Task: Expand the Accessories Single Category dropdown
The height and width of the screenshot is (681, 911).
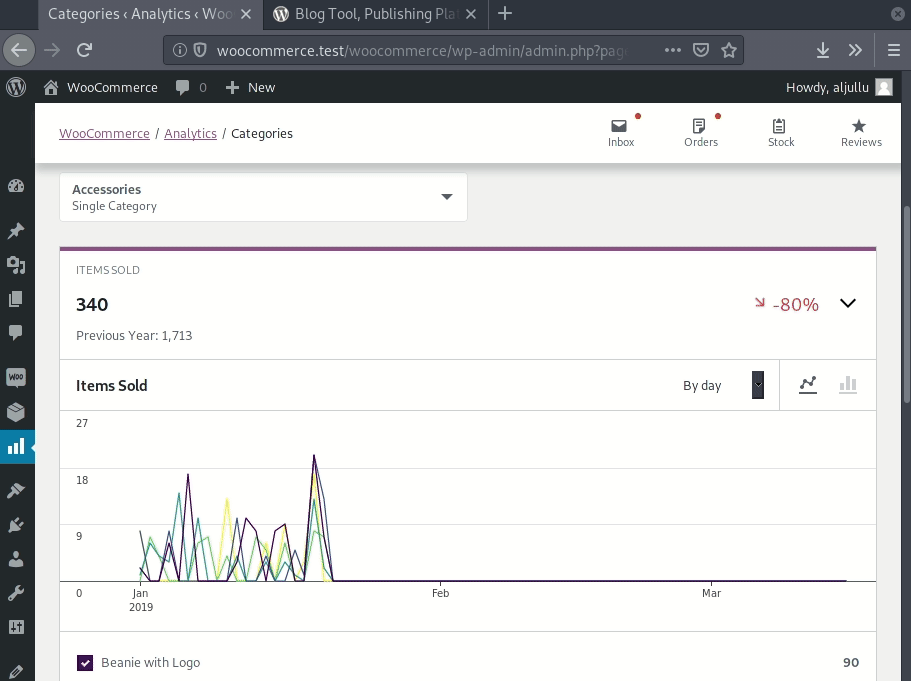Action: click(x=263, y=197)
